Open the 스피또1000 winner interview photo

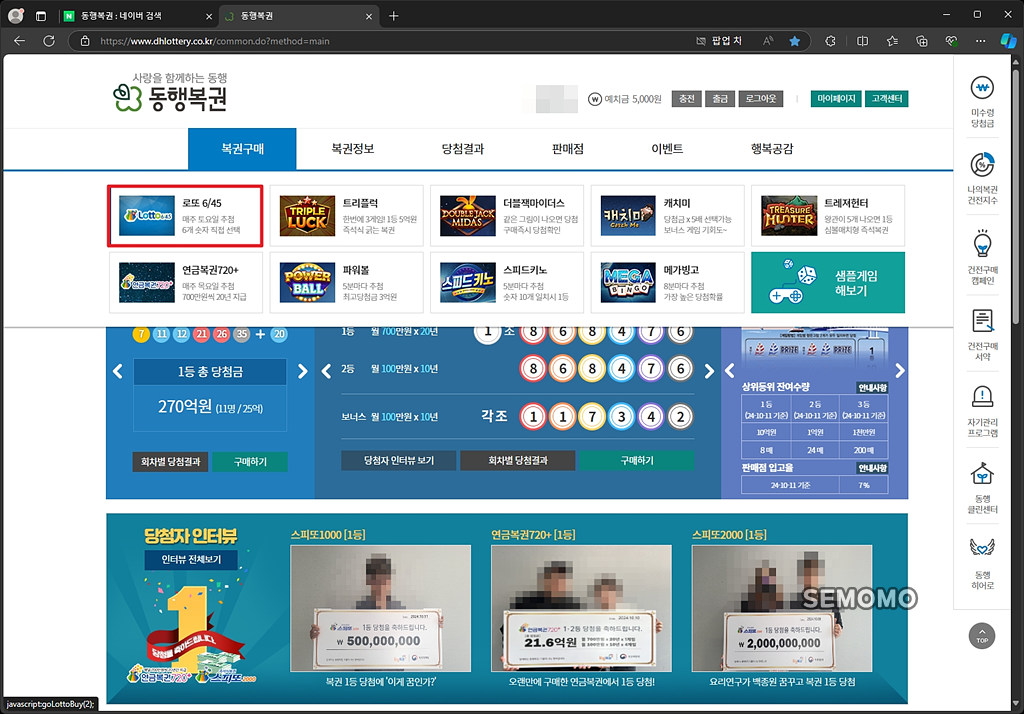coord(380,608)
